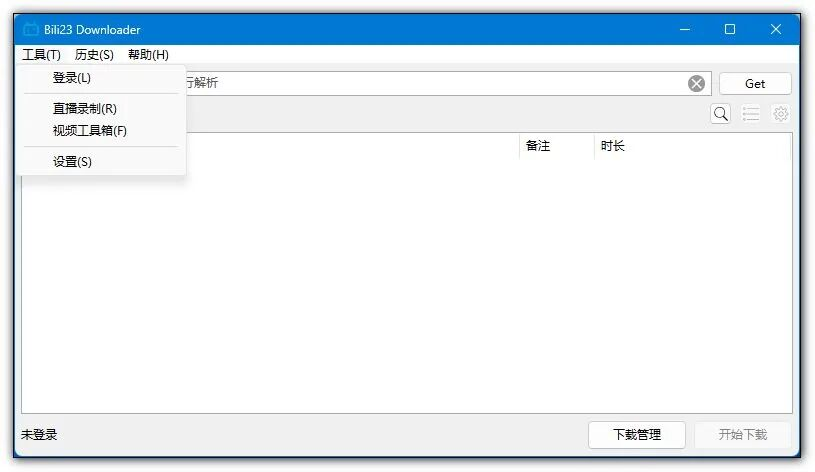The image size is (815, 472).
Task: Open 下载管理 download manager
Action: (636, 434)
